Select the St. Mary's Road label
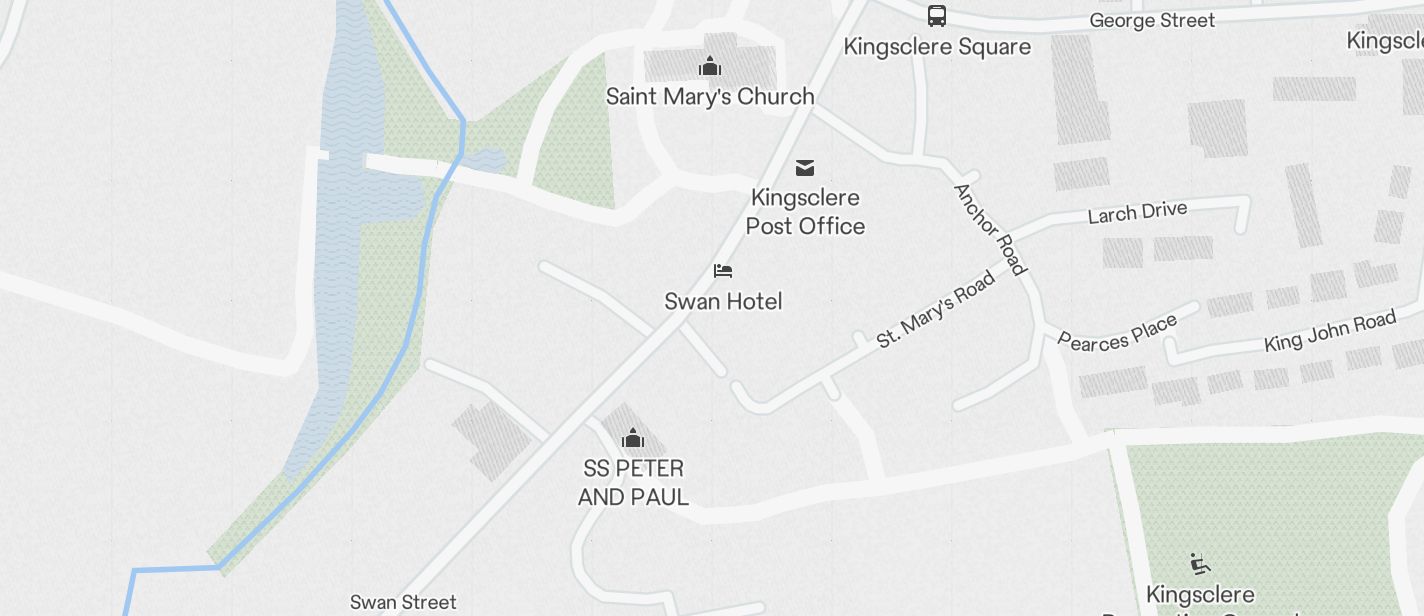Viewport: 1424px width, 616px height. tap(936, 309)
